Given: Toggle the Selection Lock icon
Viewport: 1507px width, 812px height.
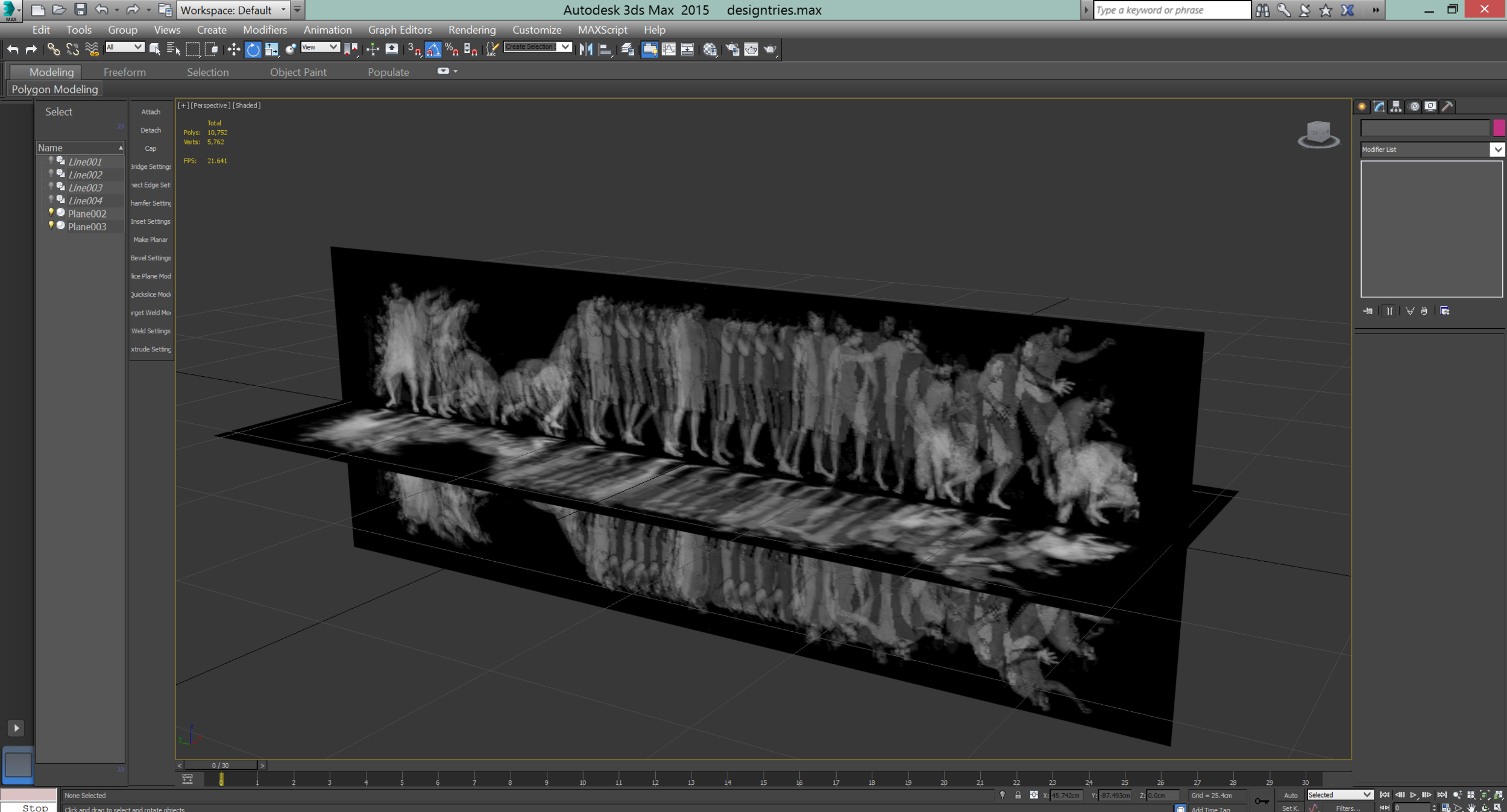Looking at the screenshot, I should pyautogui.click(x=1018, y=795).
